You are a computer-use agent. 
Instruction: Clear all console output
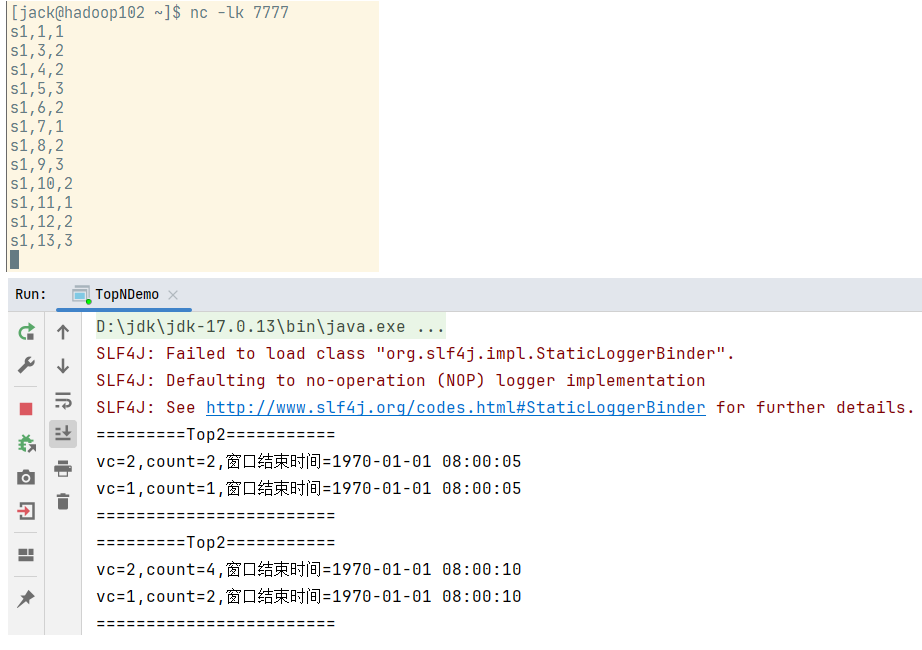coord(63,502)
